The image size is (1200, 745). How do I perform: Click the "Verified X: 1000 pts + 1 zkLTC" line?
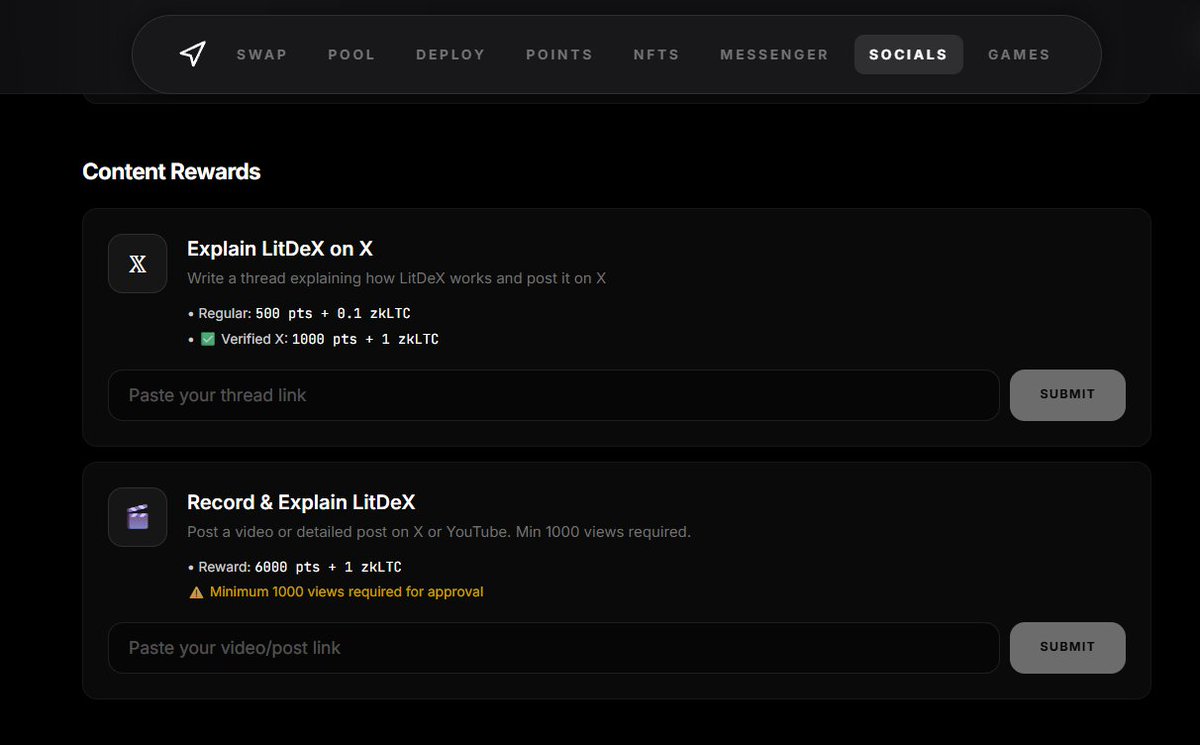tap(313, 339)
